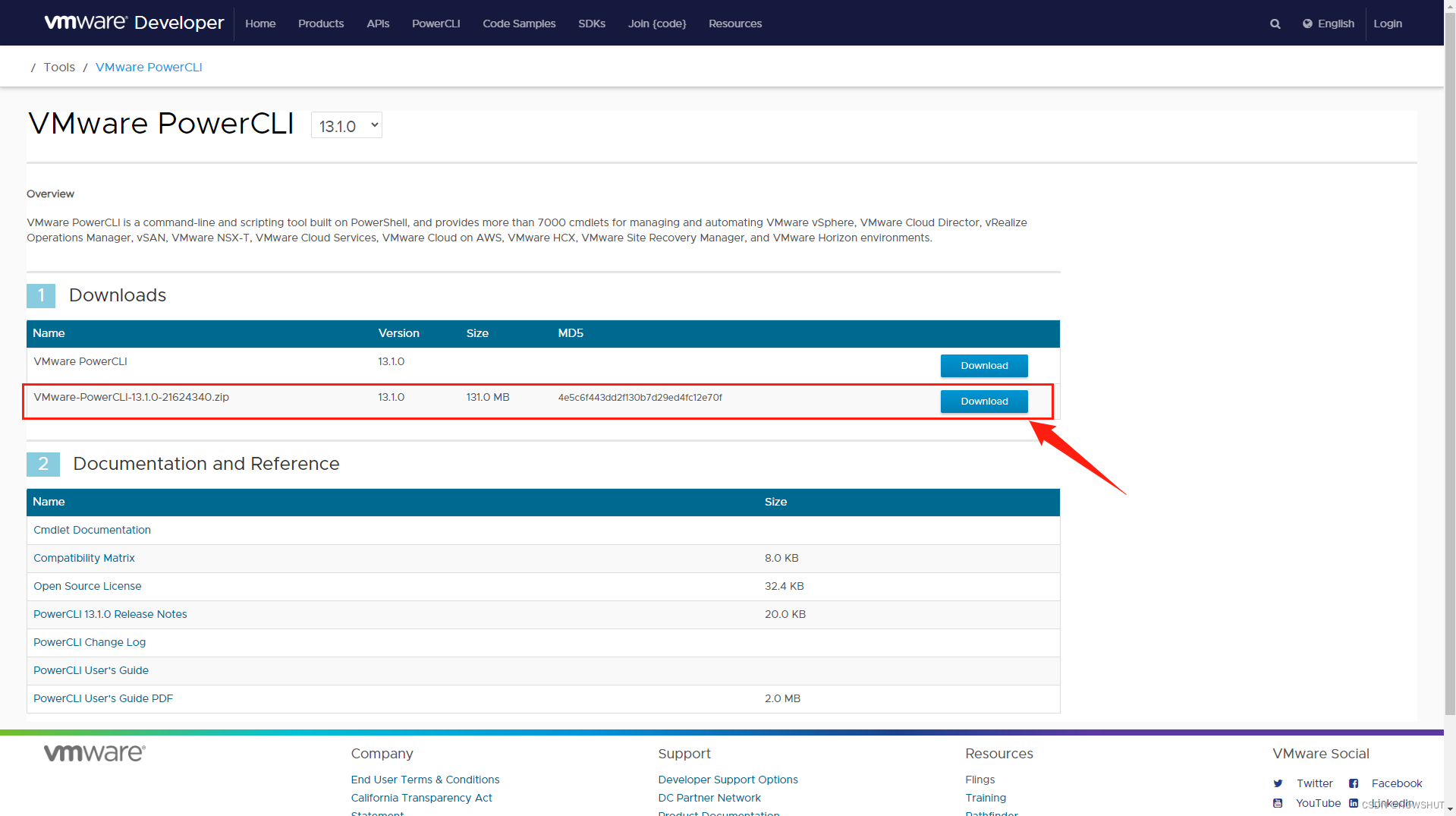Click the Facebook icon in footer
This screenshot has width=1456, height=816.
tap(1354, 783)
